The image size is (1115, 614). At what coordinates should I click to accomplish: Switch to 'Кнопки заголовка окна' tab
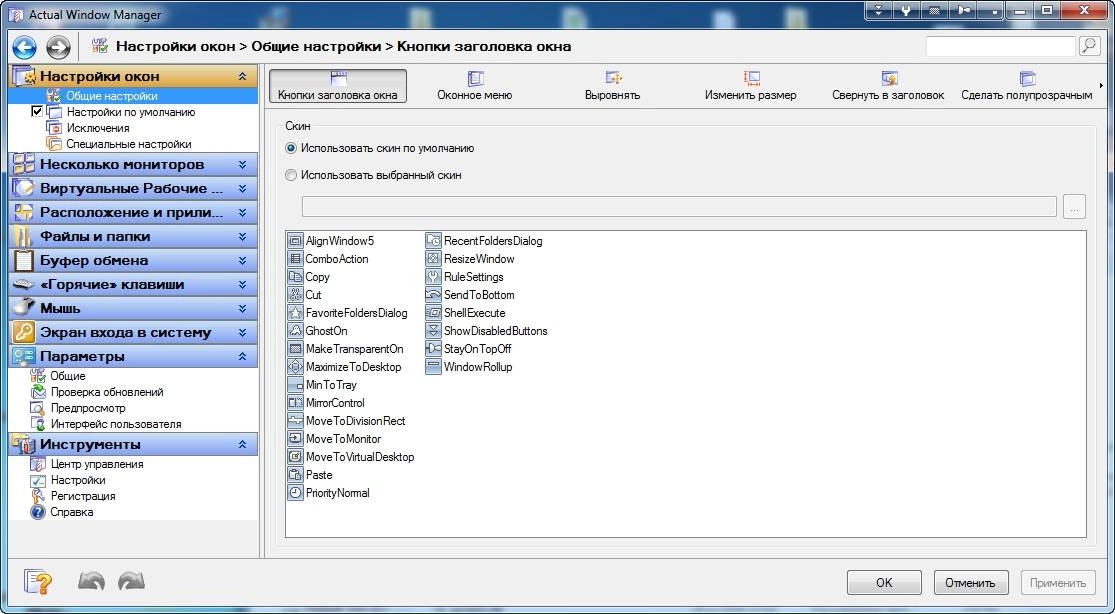[338, 86]
